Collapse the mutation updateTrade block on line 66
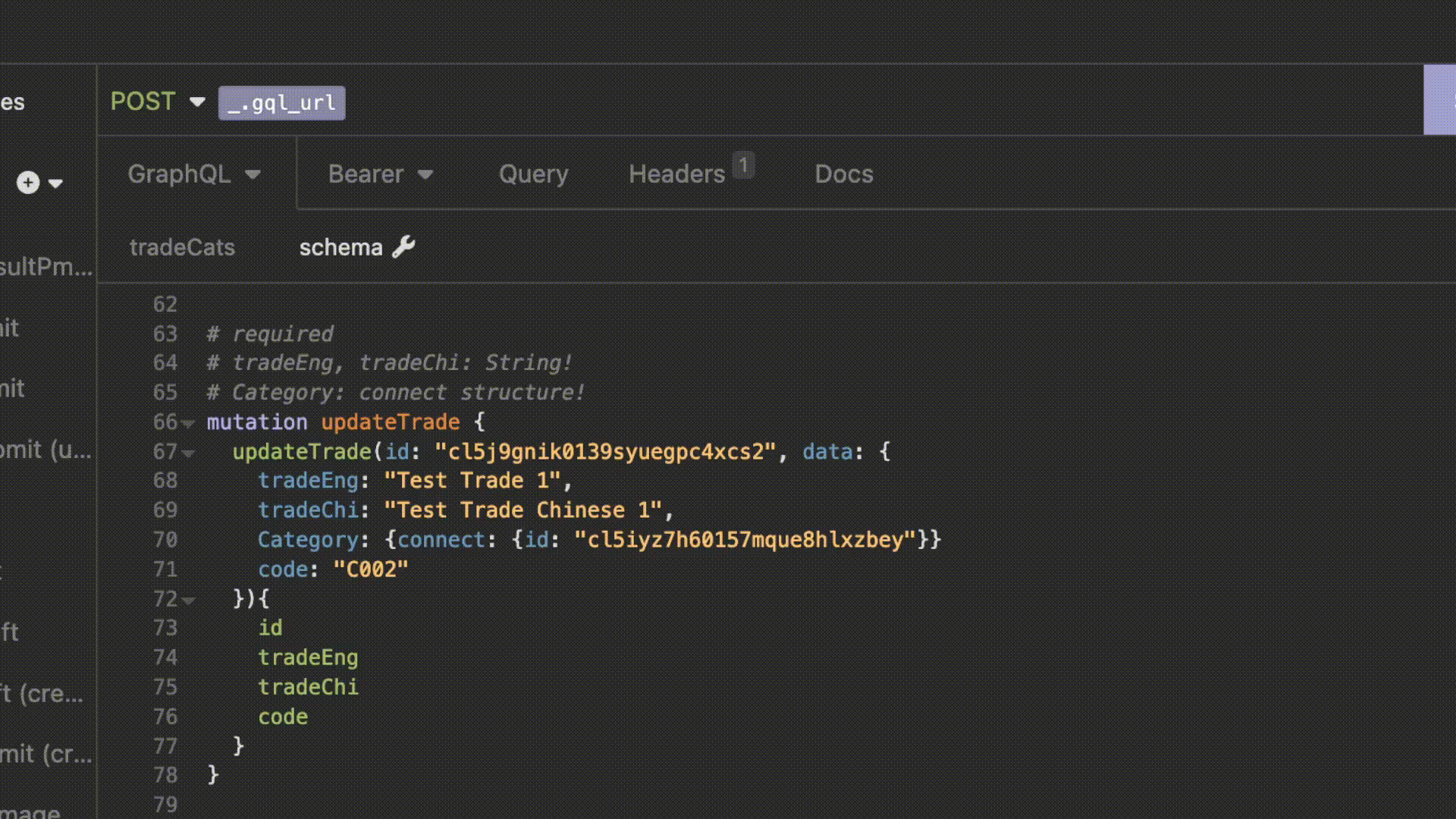Viewport: 1456px width, 819px height. (187, 423)
